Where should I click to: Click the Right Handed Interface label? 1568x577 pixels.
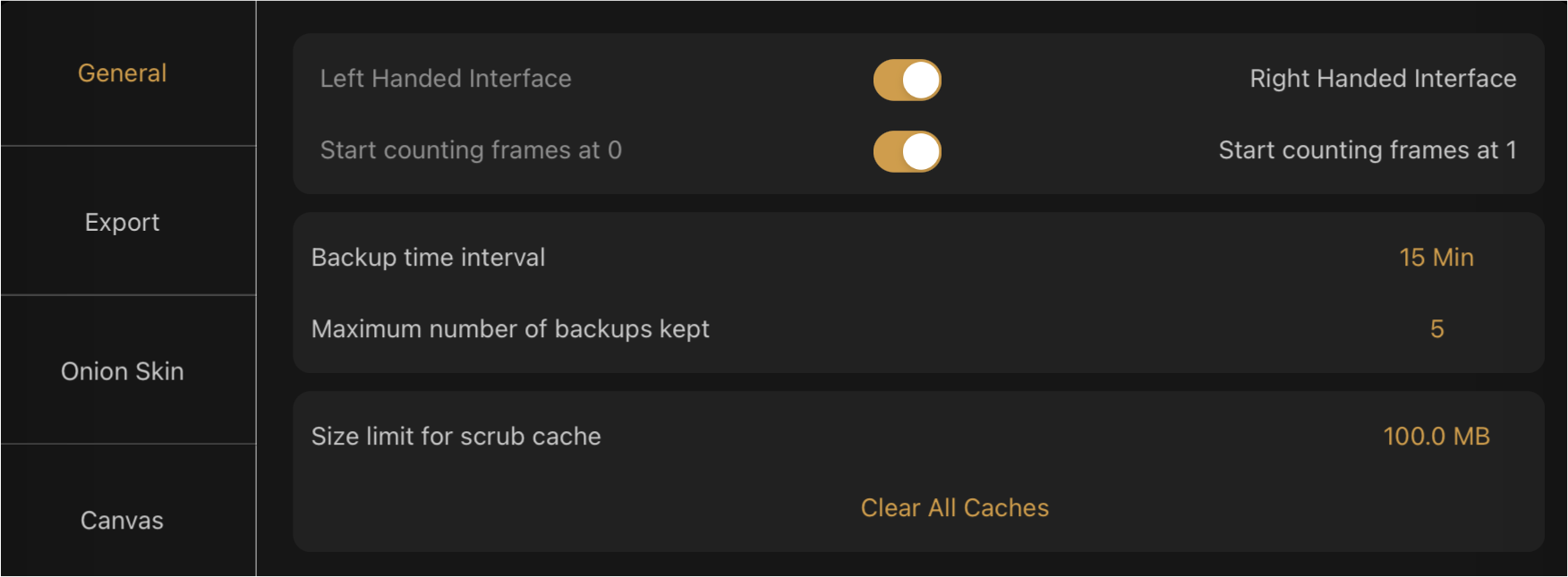coord(1383,79)
